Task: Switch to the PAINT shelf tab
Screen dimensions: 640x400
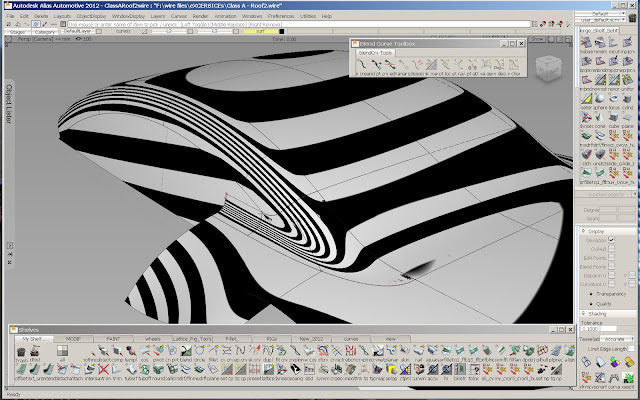Action: click(x=112, y=340)
